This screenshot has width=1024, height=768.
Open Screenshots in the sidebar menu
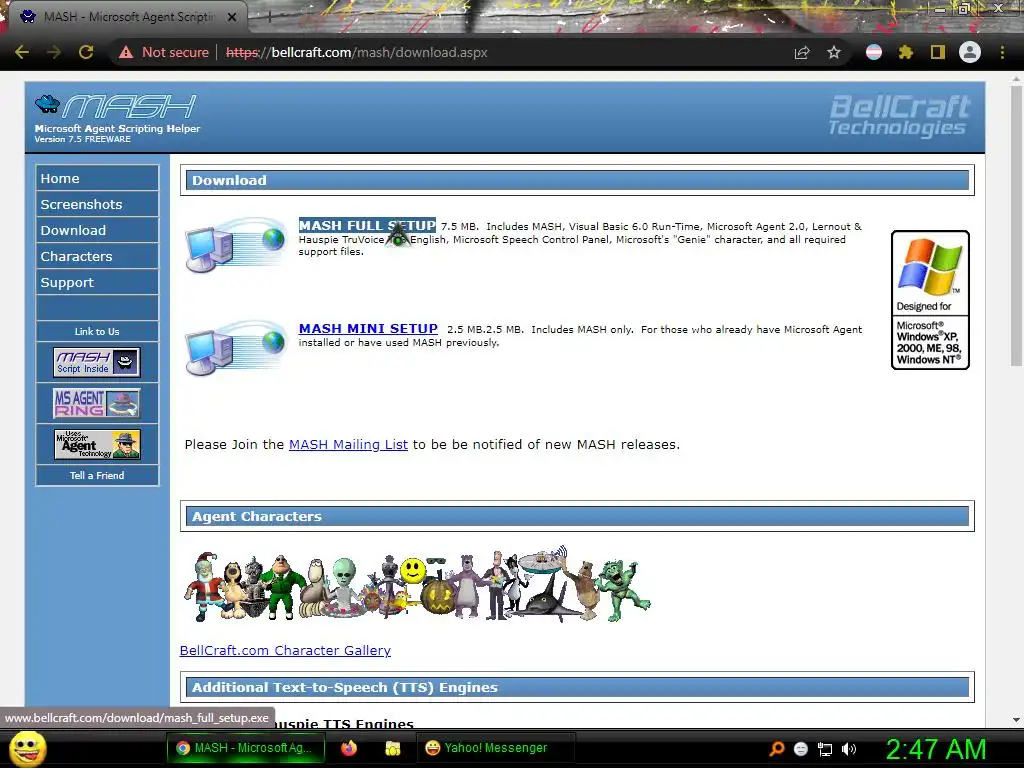coord(97,204)
